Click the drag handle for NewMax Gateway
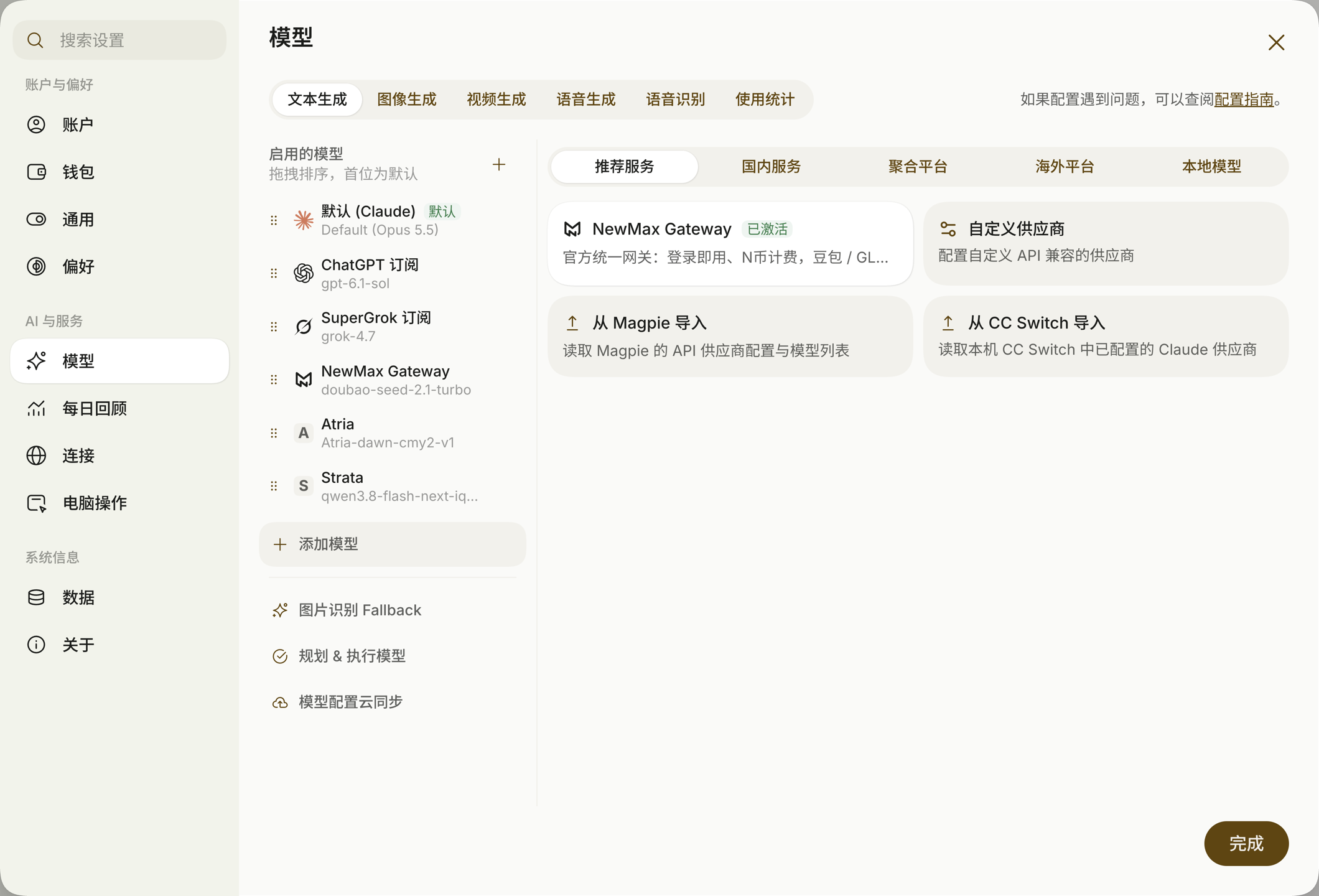Viewport: 1319px width, 896px height. pyautogui.click(x=274, y=380)
